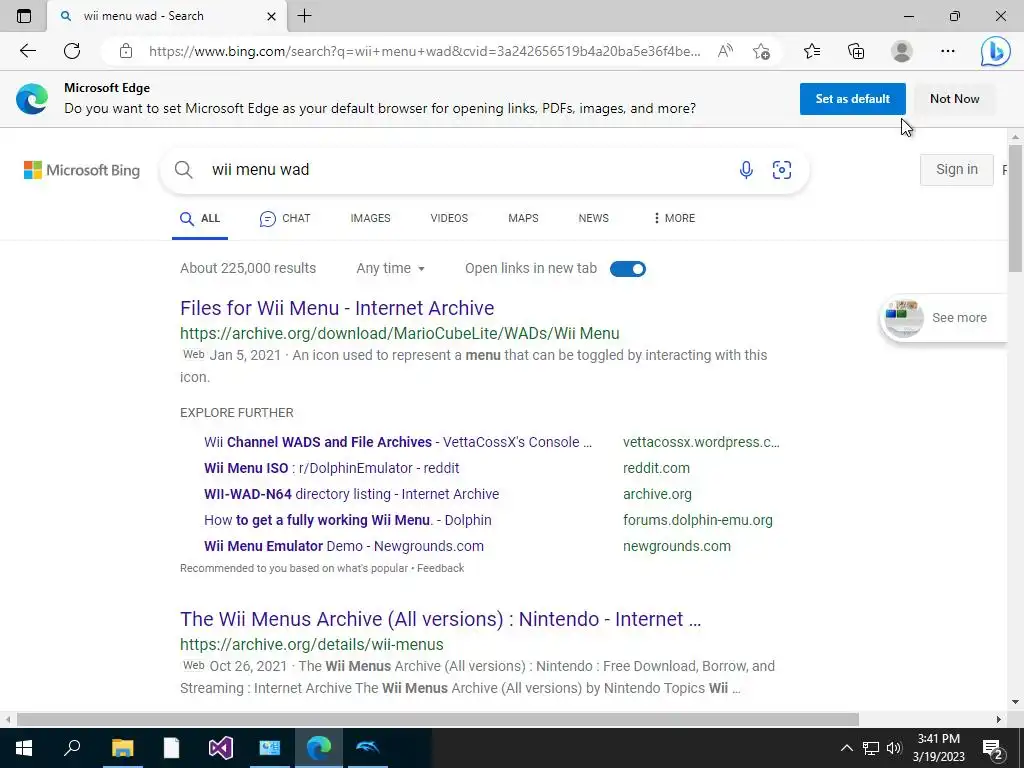Click the blank document taskbar icon
The height and width of the screenshot is (768, 1024).
[171, 748]
